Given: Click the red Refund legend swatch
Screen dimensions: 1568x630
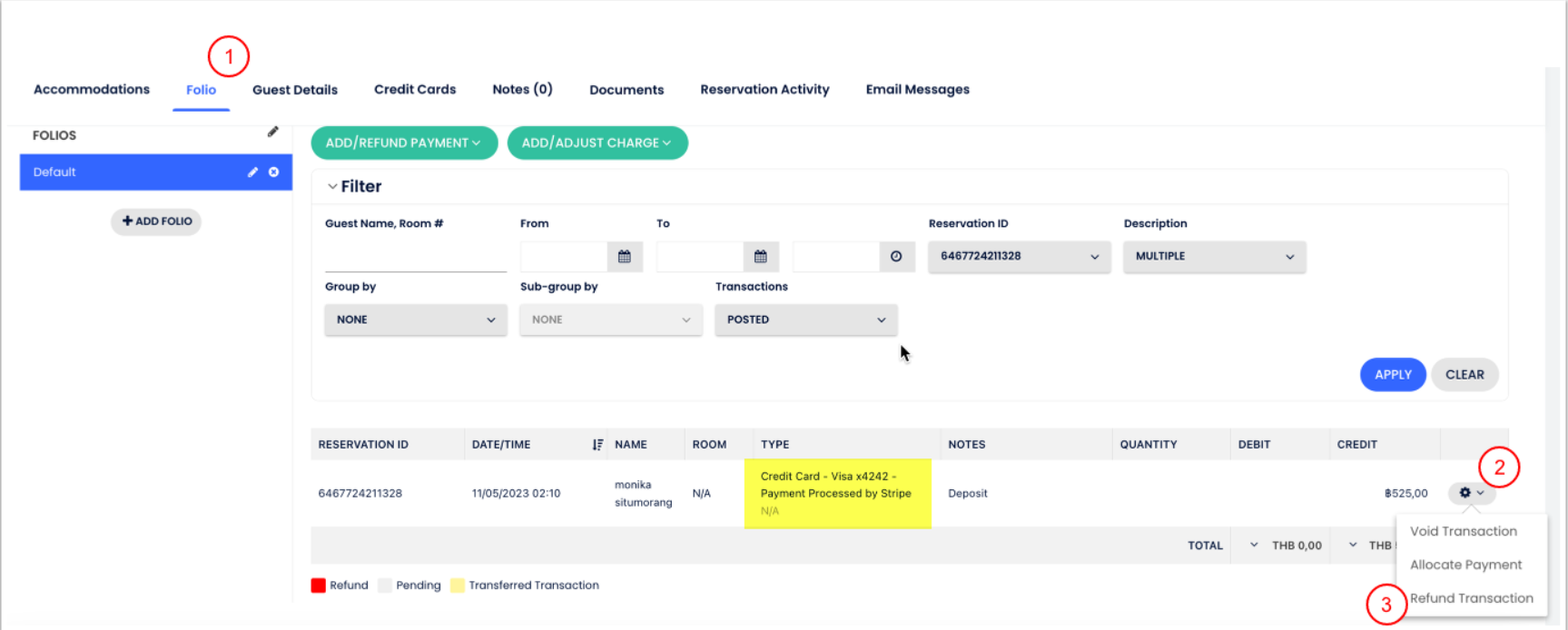Looking at the screenshot, I should [319, 586].
